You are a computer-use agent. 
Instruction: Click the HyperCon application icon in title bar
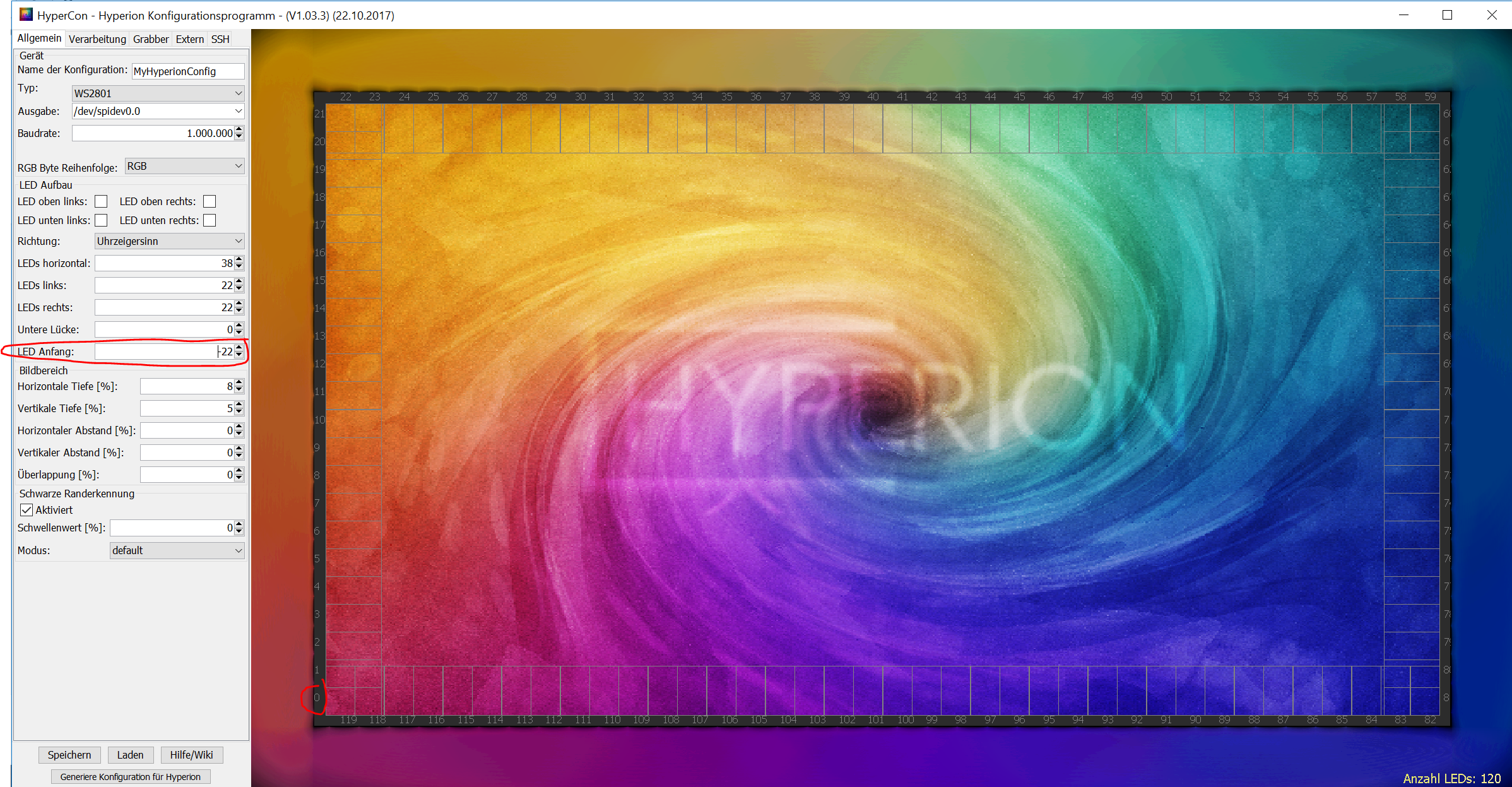point(26,15)
